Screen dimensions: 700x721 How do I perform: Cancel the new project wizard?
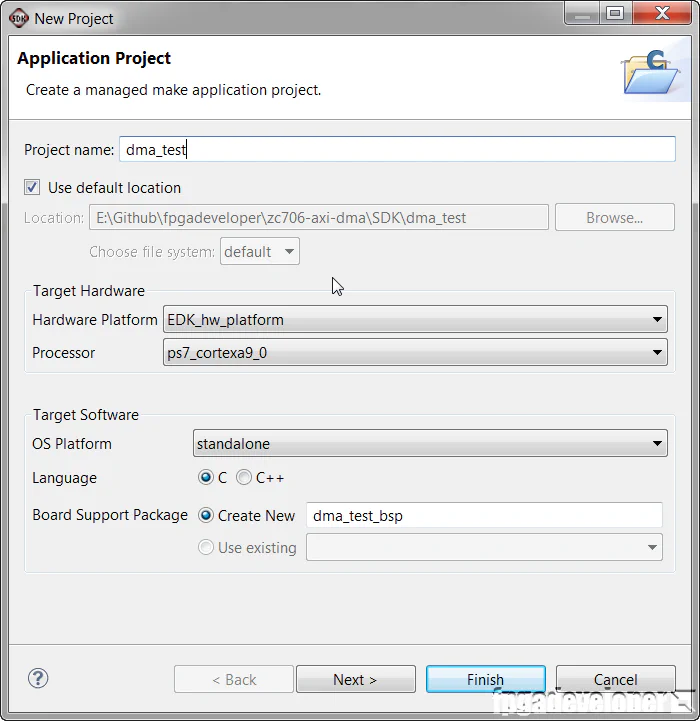click(x=615, y=679)
